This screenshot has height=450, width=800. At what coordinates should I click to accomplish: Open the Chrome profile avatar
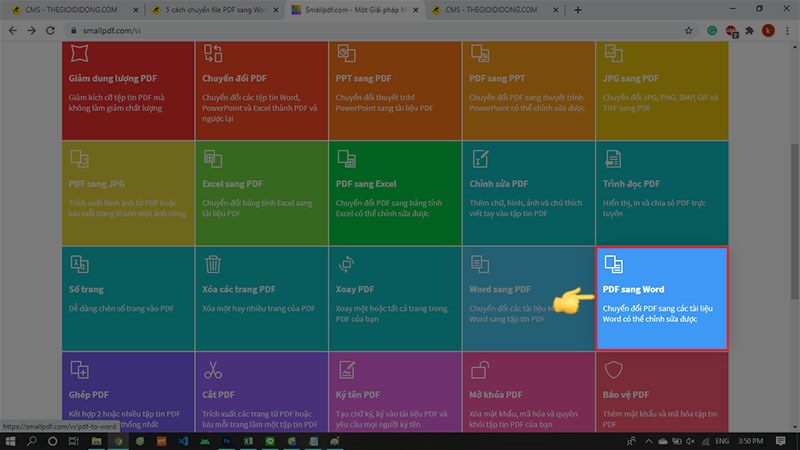pos(768,31)
